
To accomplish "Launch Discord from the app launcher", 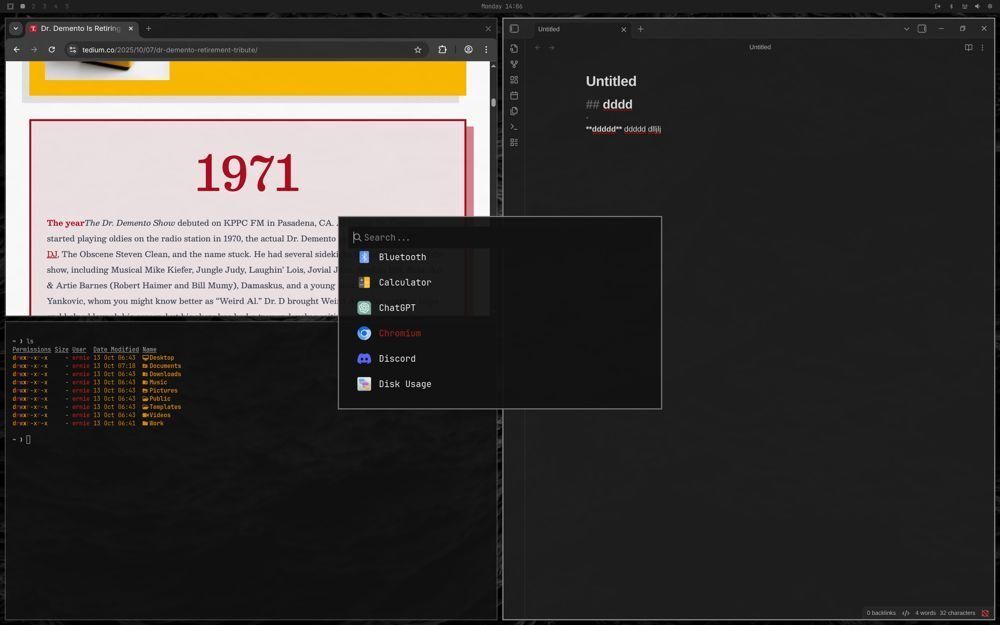I will click(396, 359).
